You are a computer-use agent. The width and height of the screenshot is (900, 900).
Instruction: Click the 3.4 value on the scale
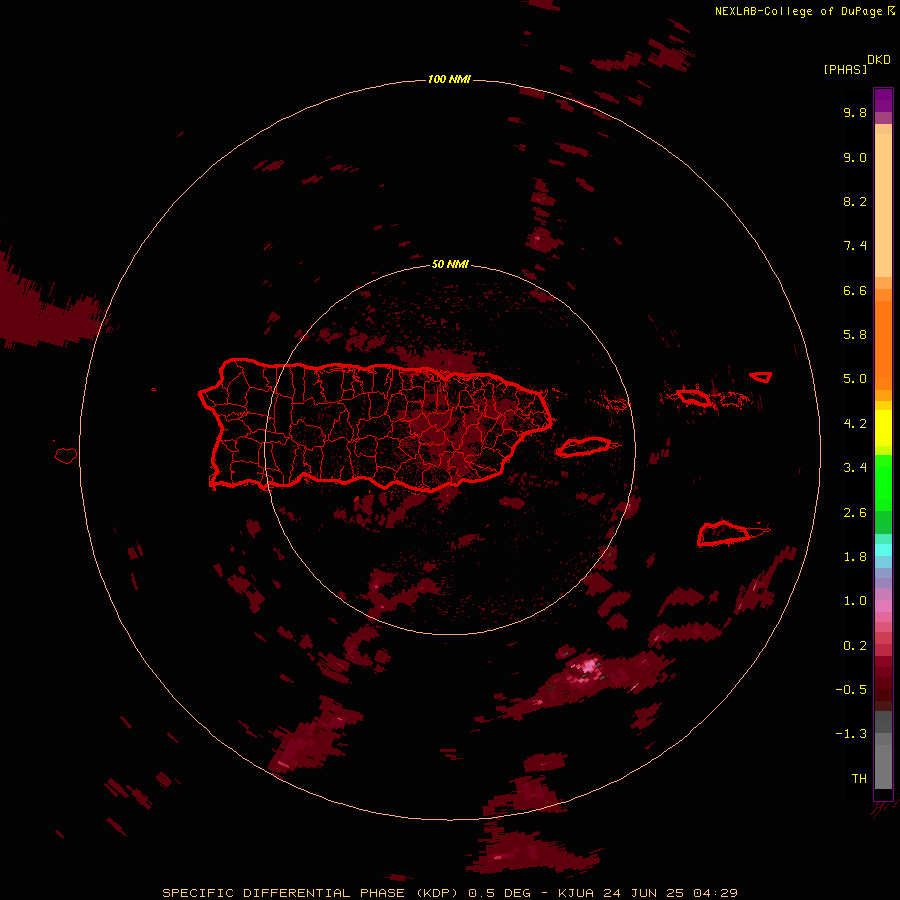[x=855, y=468]
